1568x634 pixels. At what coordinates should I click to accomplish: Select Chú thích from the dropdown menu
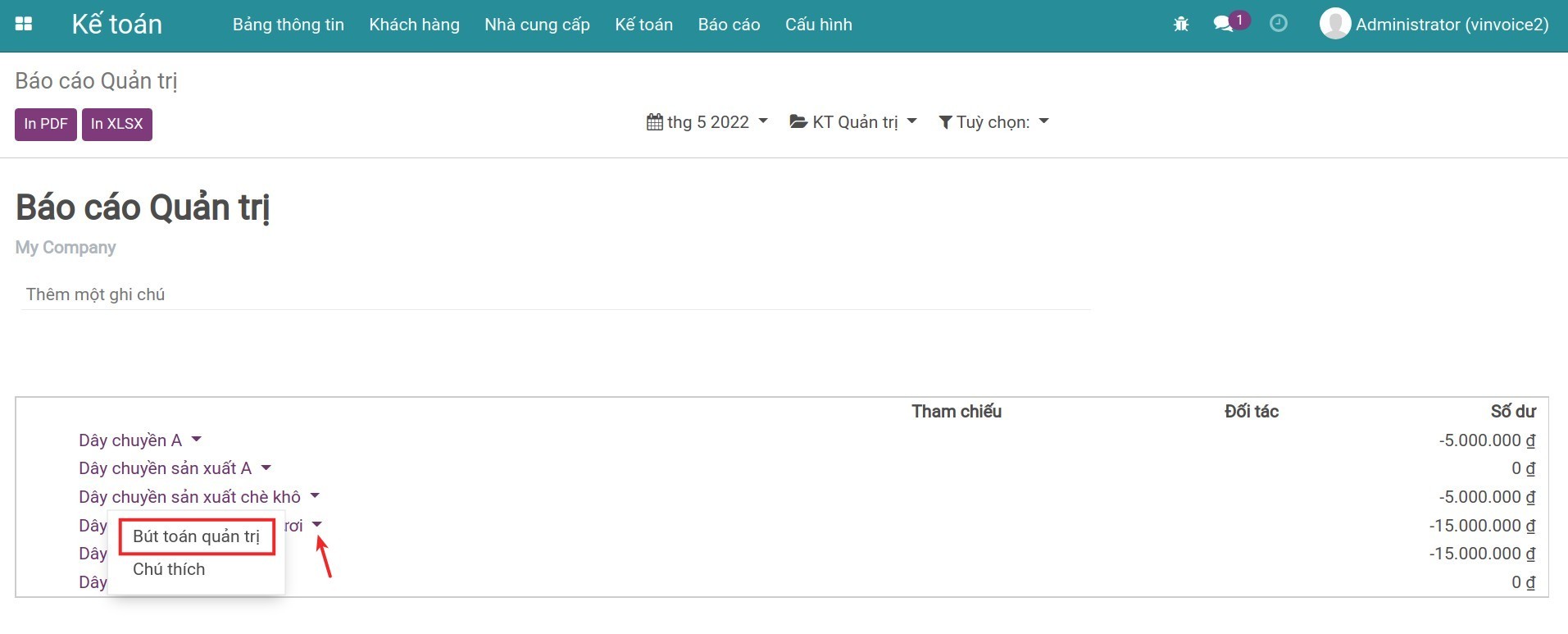click(169, 569)
